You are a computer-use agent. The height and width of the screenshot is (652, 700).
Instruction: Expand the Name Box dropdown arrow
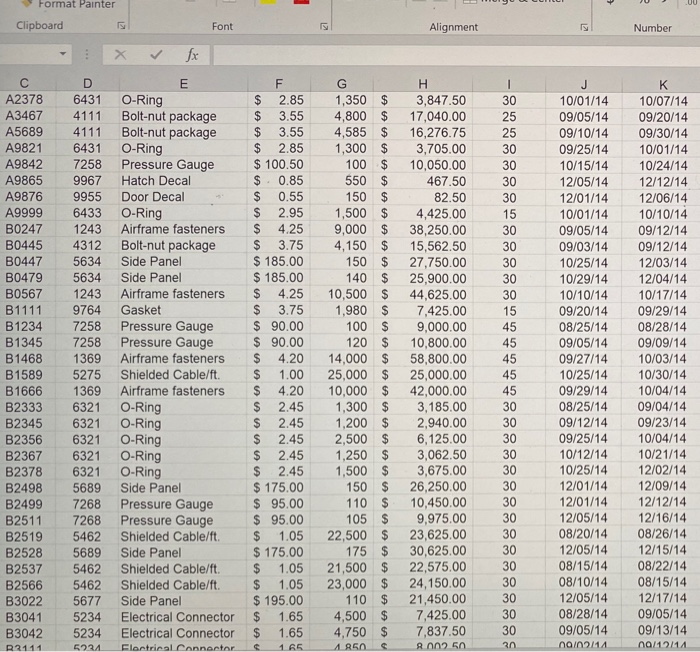click(63, 54)
